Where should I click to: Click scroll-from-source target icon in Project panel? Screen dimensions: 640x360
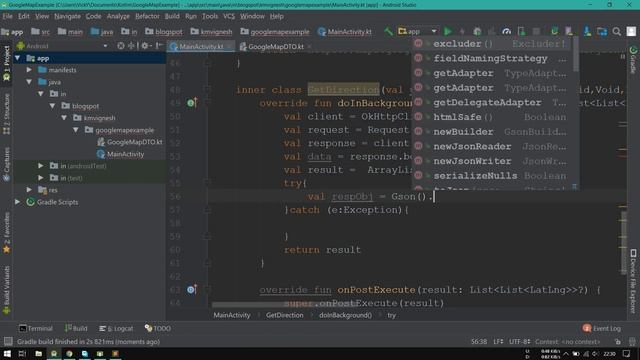(x=121, y=46)
